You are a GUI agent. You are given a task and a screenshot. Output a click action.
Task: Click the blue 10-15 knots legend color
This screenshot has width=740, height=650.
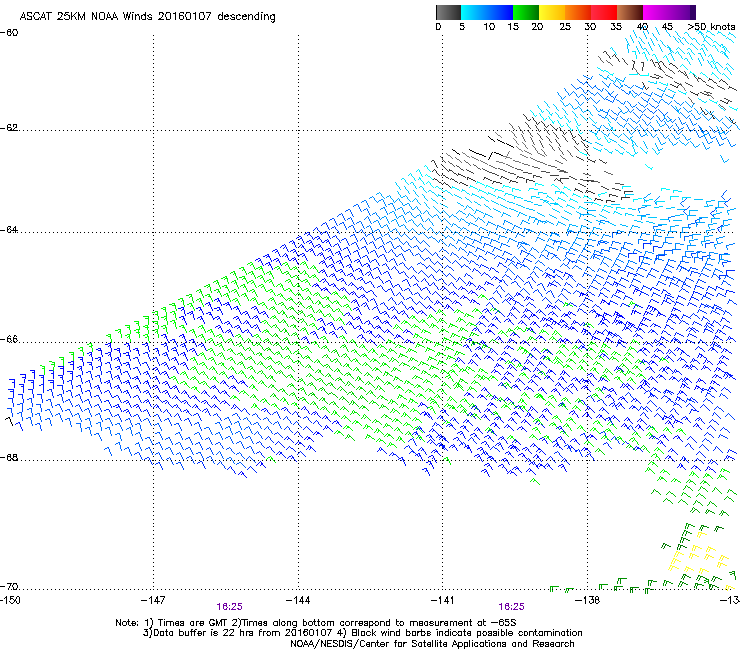[x=499, y=12]
